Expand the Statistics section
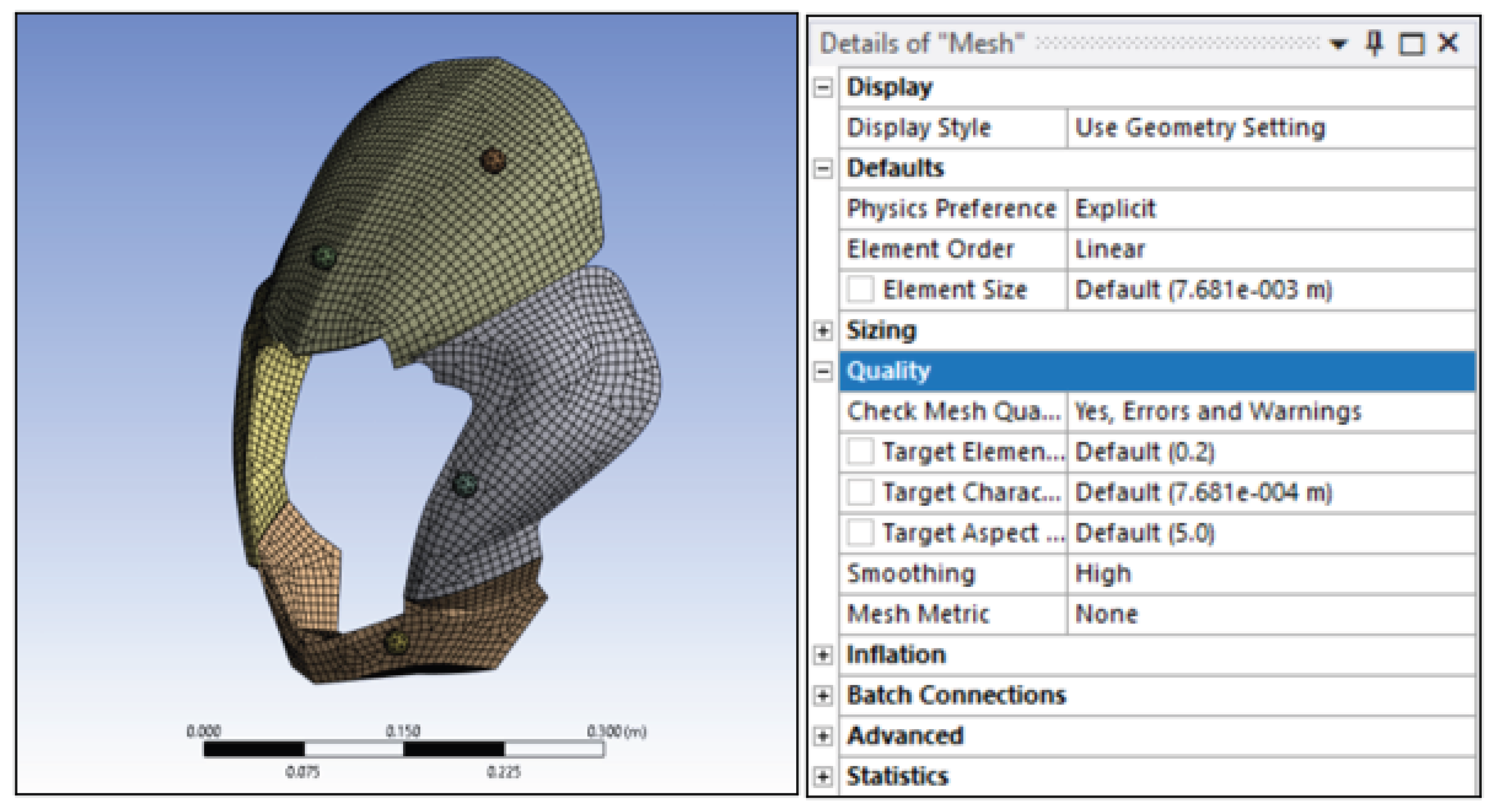This screenshot has height=812, width=1496. [x=822, y=776]
